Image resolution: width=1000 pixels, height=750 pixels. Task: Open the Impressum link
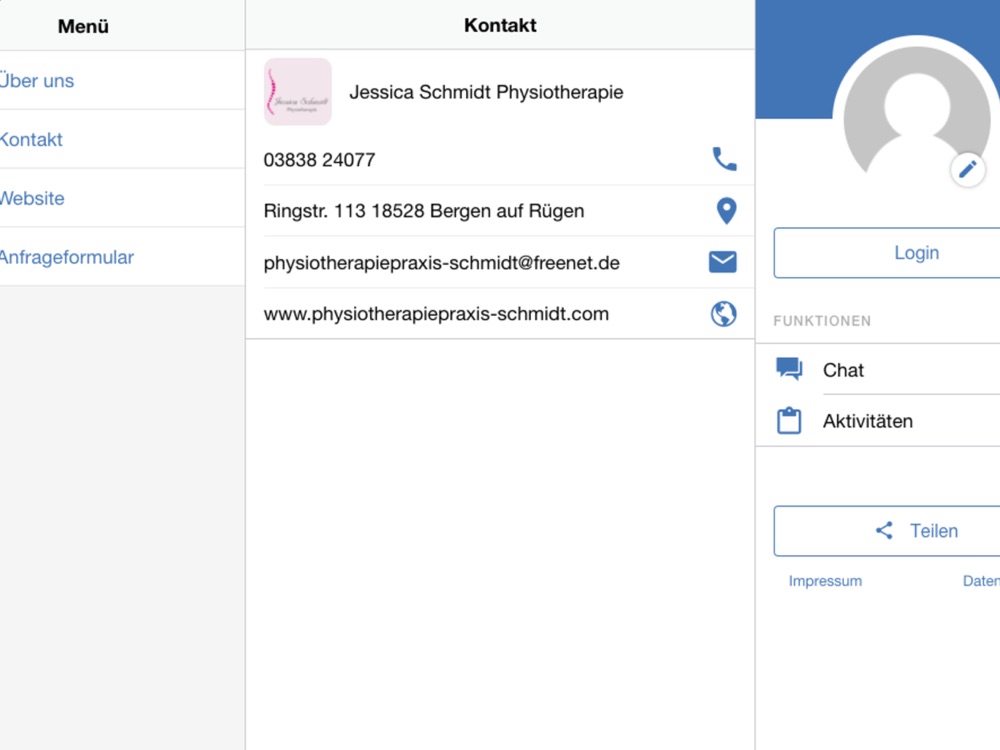(x=825, y=581)
